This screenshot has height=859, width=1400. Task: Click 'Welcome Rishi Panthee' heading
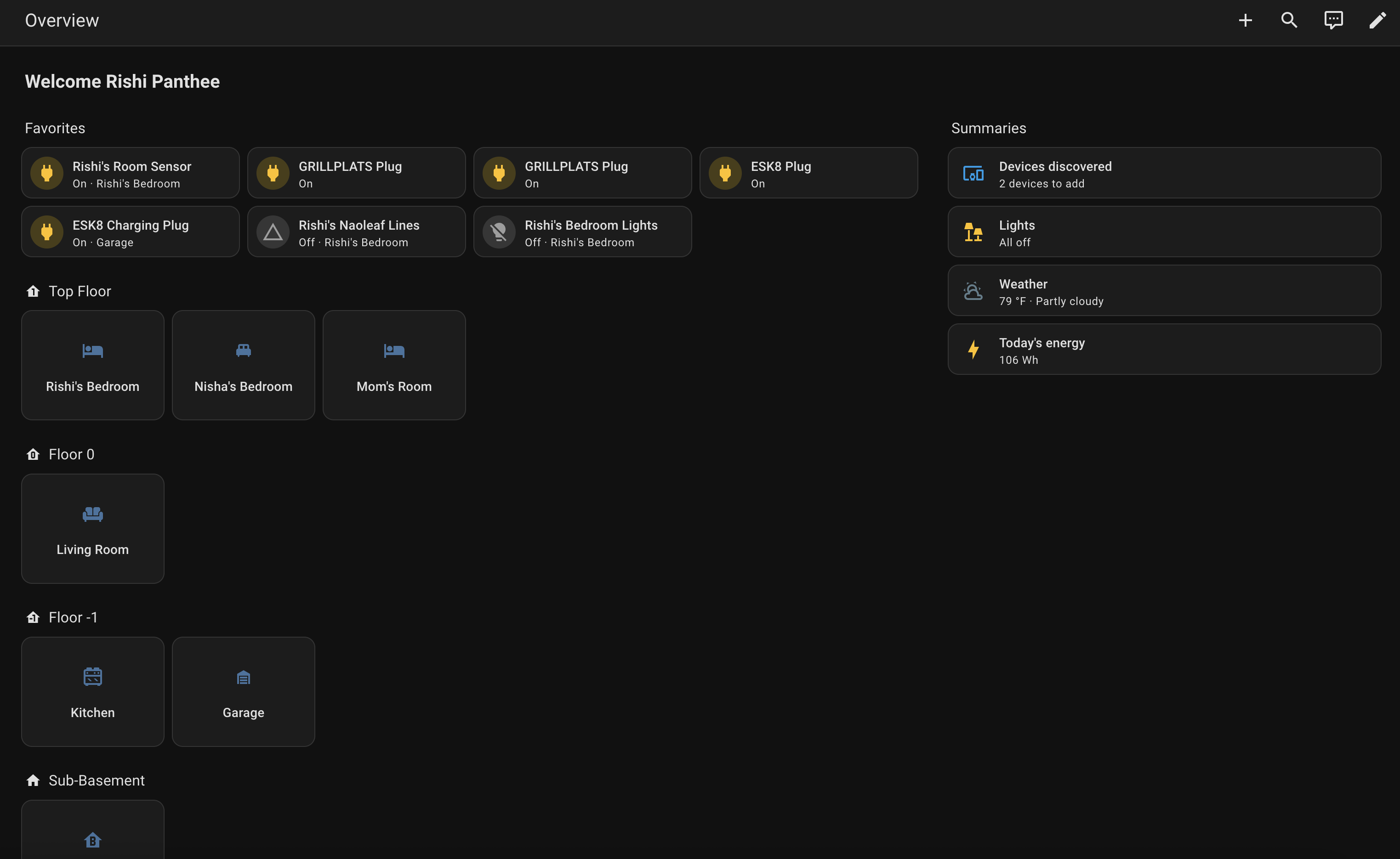[x=122, y=81]
